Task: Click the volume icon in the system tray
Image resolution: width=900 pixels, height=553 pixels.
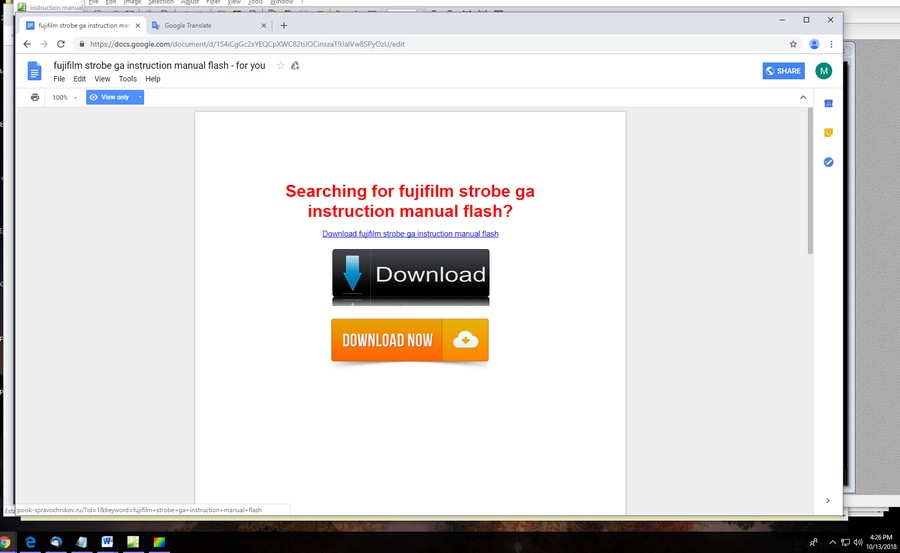Action: tap(858, 542)
